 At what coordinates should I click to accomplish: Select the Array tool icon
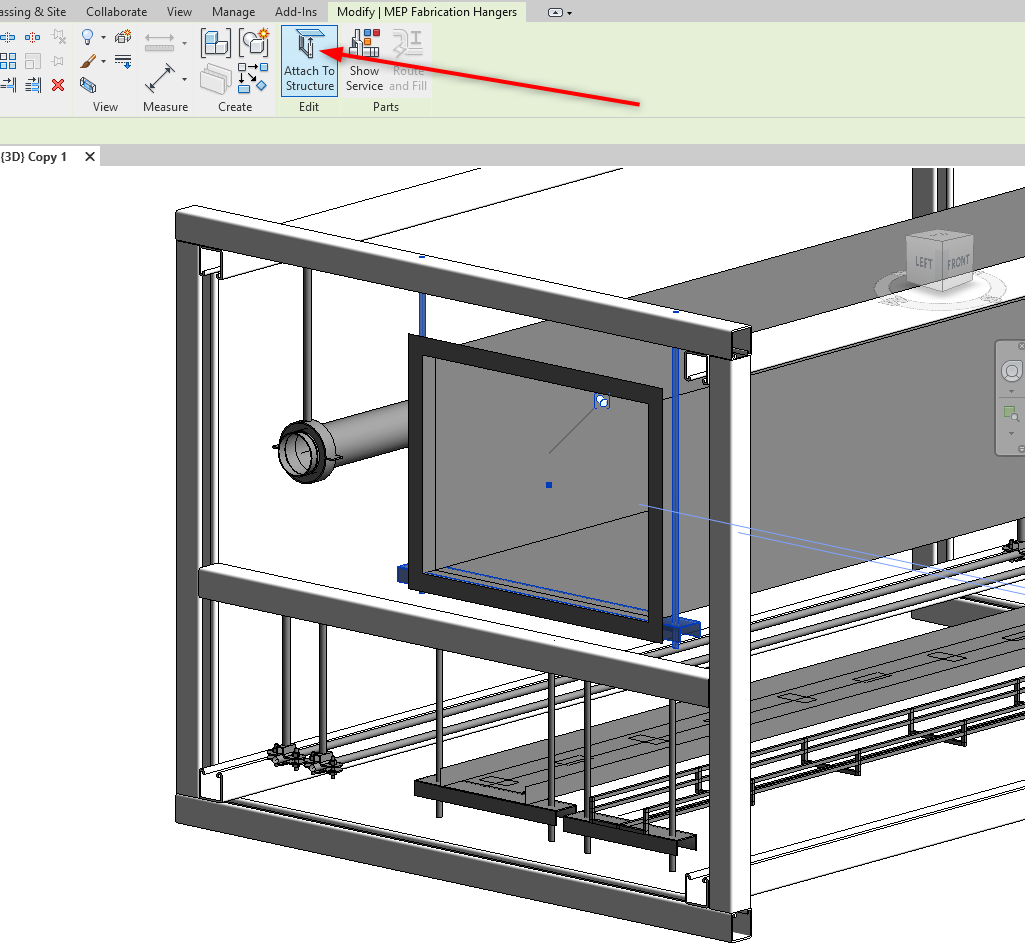[x=8, y=61]
